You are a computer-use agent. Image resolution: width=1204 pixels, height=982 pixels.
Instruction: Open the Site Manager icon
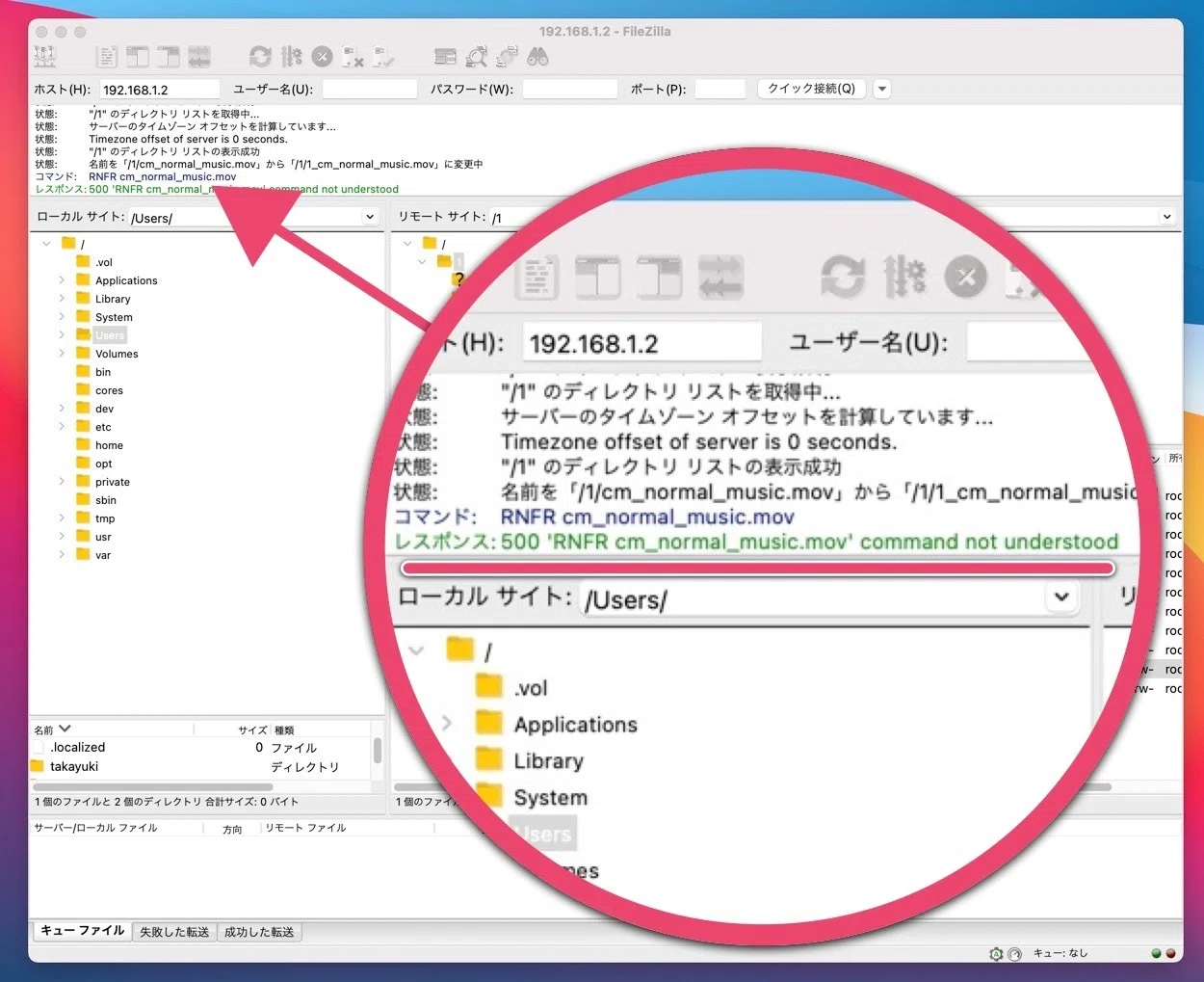click(45, 57)
